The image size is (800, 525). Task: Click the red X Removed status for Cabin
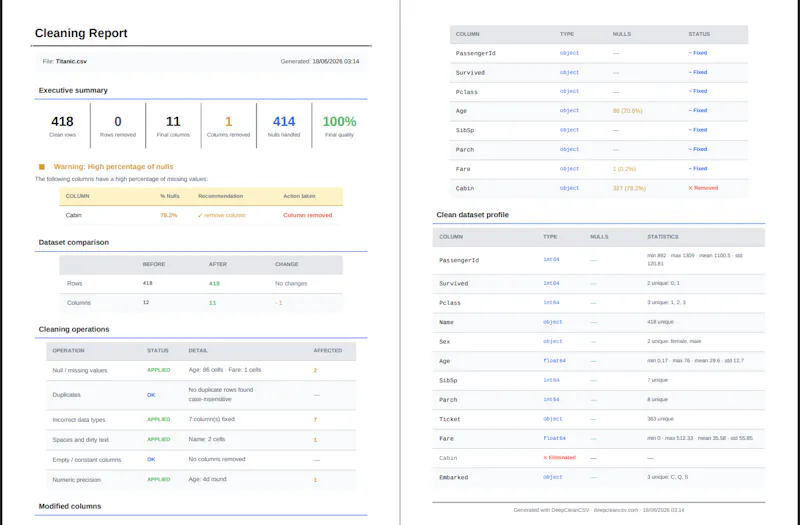point(703,188)
